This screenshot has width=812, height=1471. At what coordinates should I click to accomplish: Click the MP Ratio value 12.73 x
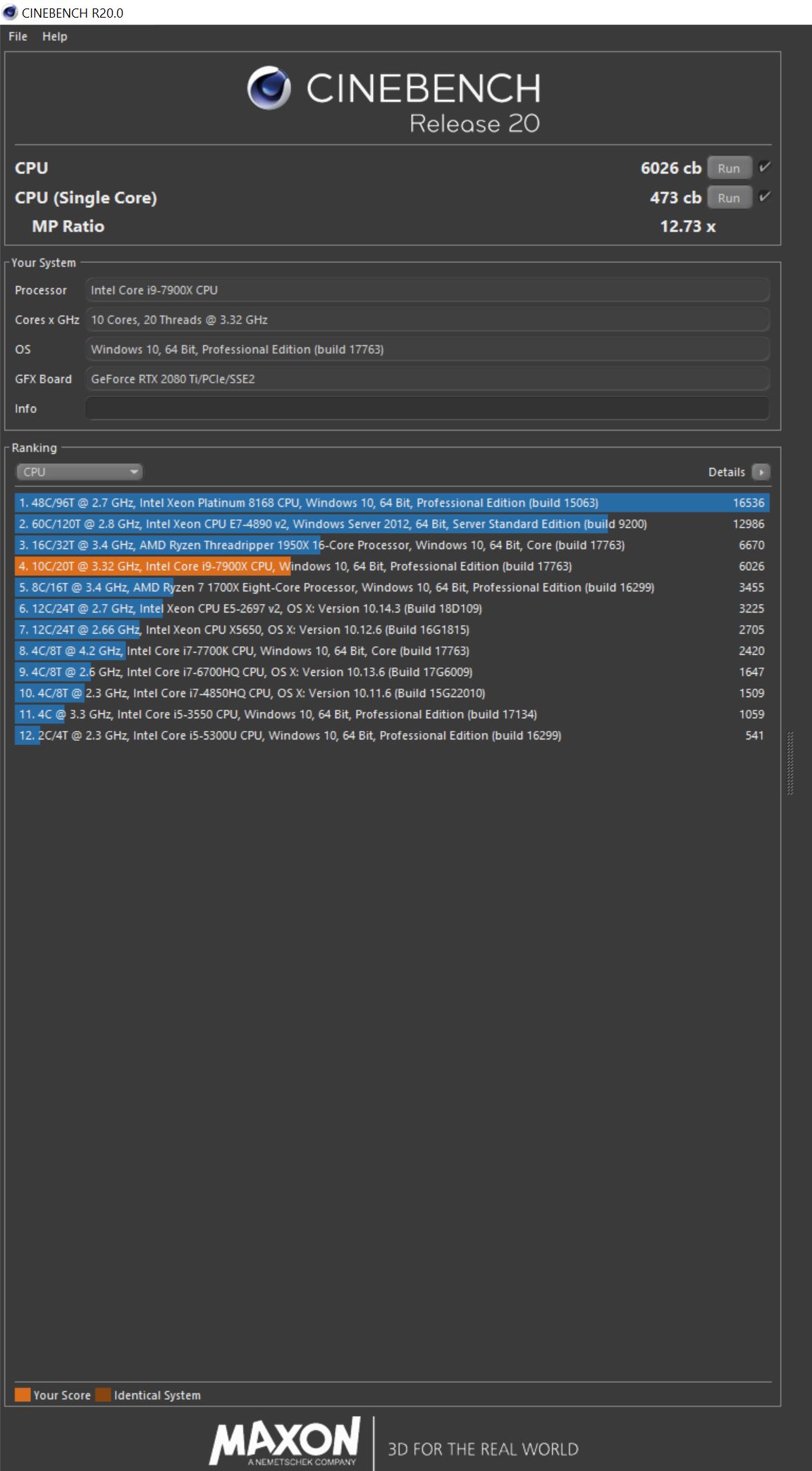tap(688, 227)
